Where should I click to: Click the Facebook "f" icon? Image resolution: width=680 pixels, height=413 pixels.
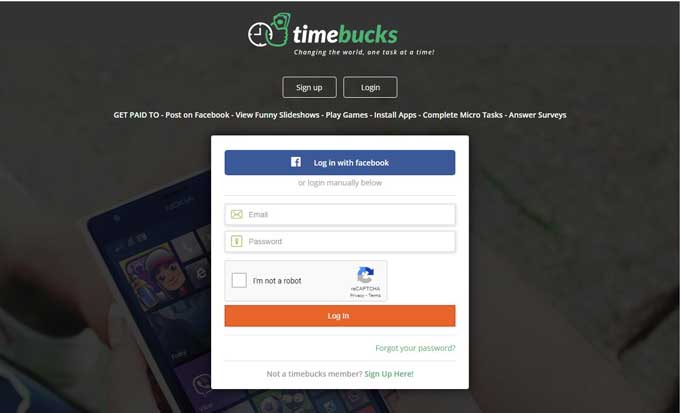[296, 162]
